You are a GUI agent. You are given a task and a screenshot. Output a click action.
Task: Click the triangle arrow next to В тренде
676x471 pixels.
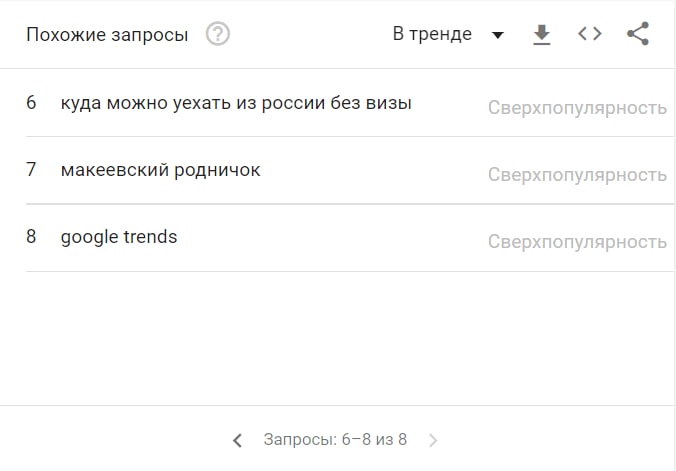[x=498, y=36]
